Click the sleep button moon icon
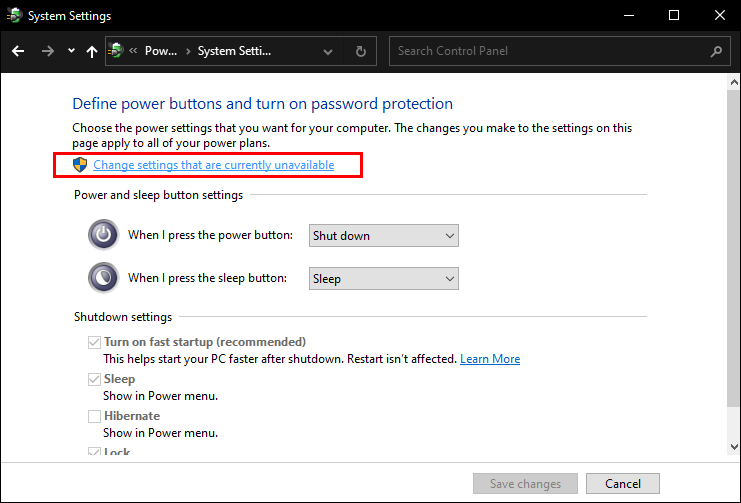Screen dimensions: 741x503 tap(103, 278)
